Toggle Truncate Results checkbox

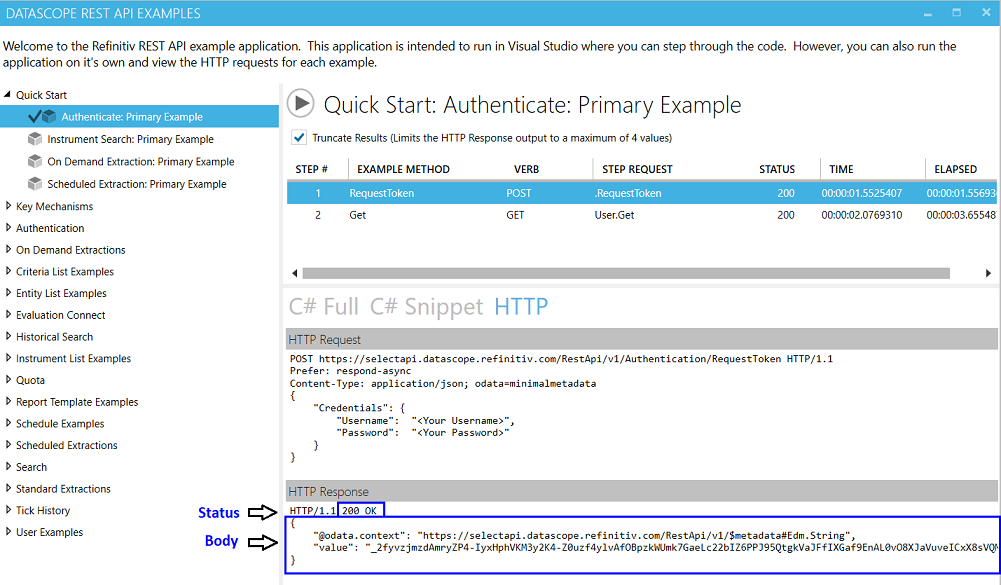tap(298, 137)
